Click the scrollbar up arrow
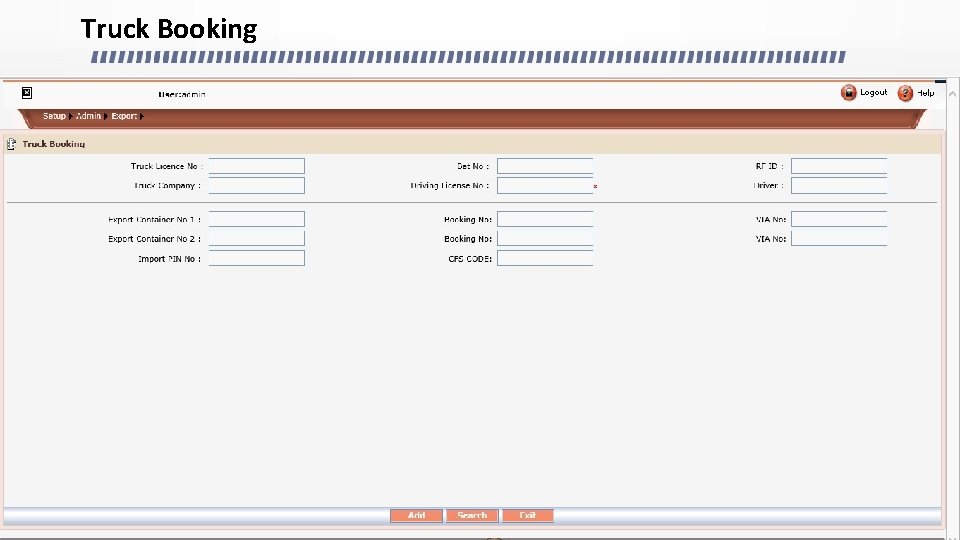 pos(952,94)
